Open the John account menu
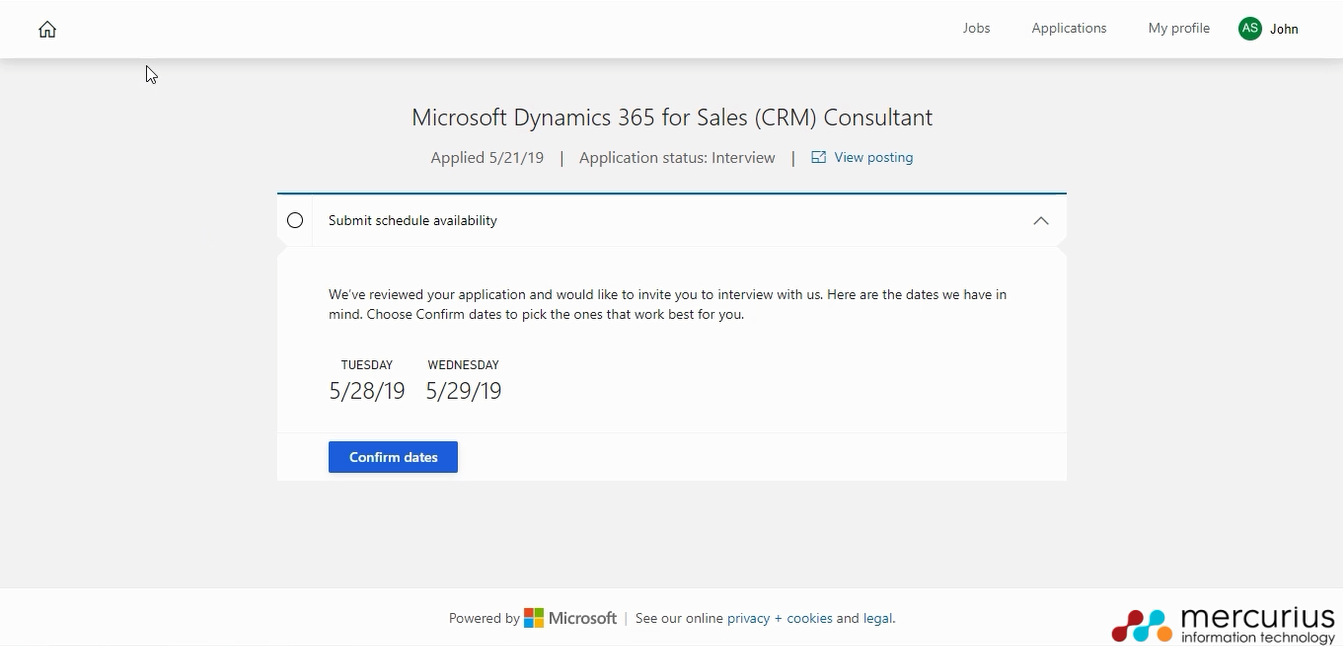 click(1284, 29)
